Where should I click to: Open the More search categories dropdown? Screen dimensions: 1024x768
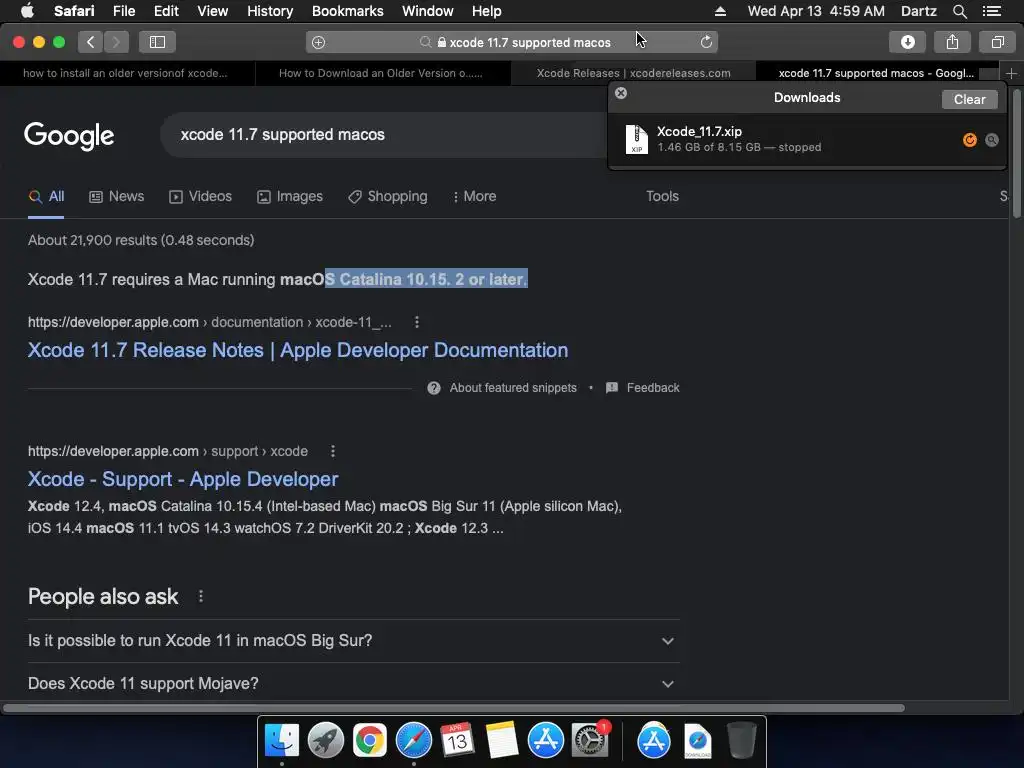[474, 197]
